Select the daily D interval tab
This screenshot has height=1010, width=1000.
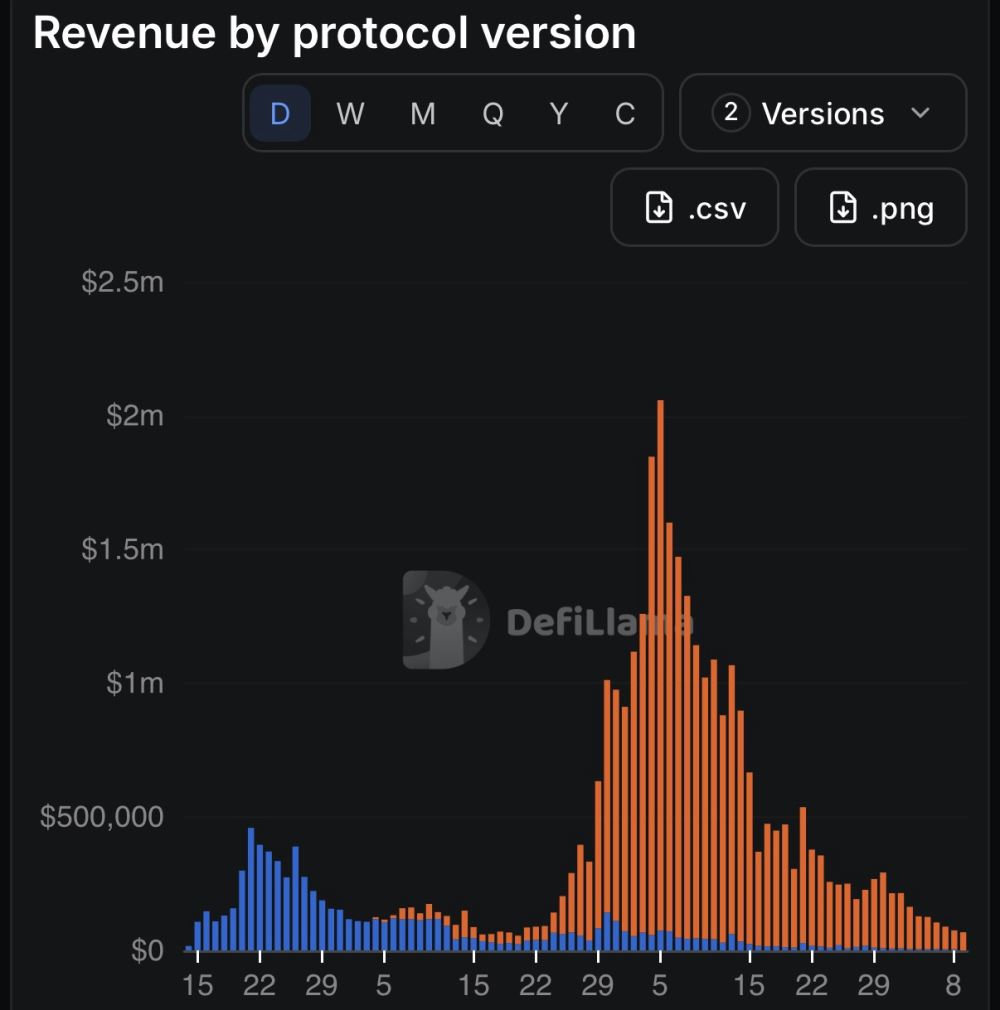click(280, 113)
